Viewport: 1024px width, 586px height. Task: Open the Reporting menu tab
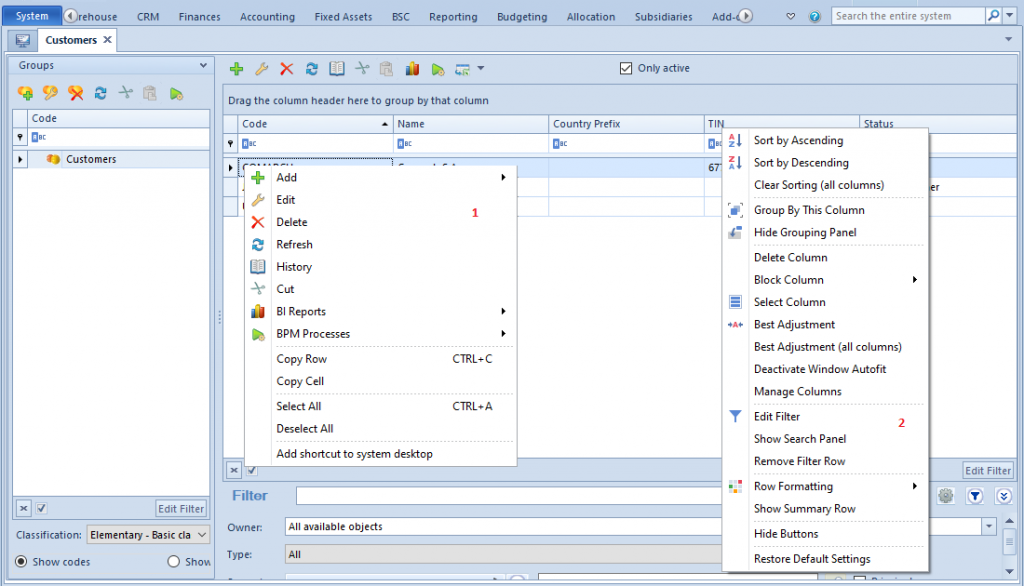[x=453, y=16]
